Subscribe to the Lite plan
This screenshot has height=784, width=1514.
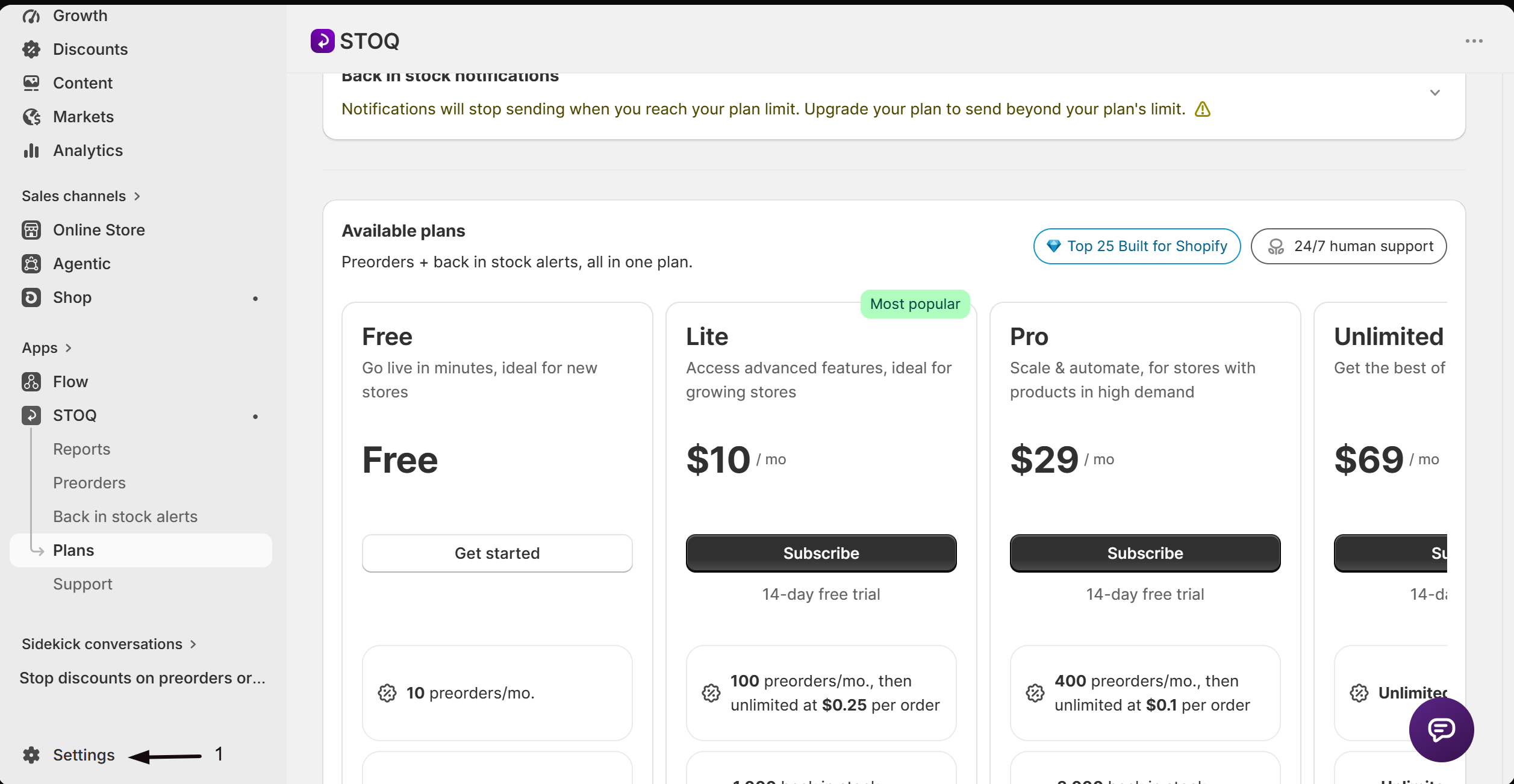[821, 553]
